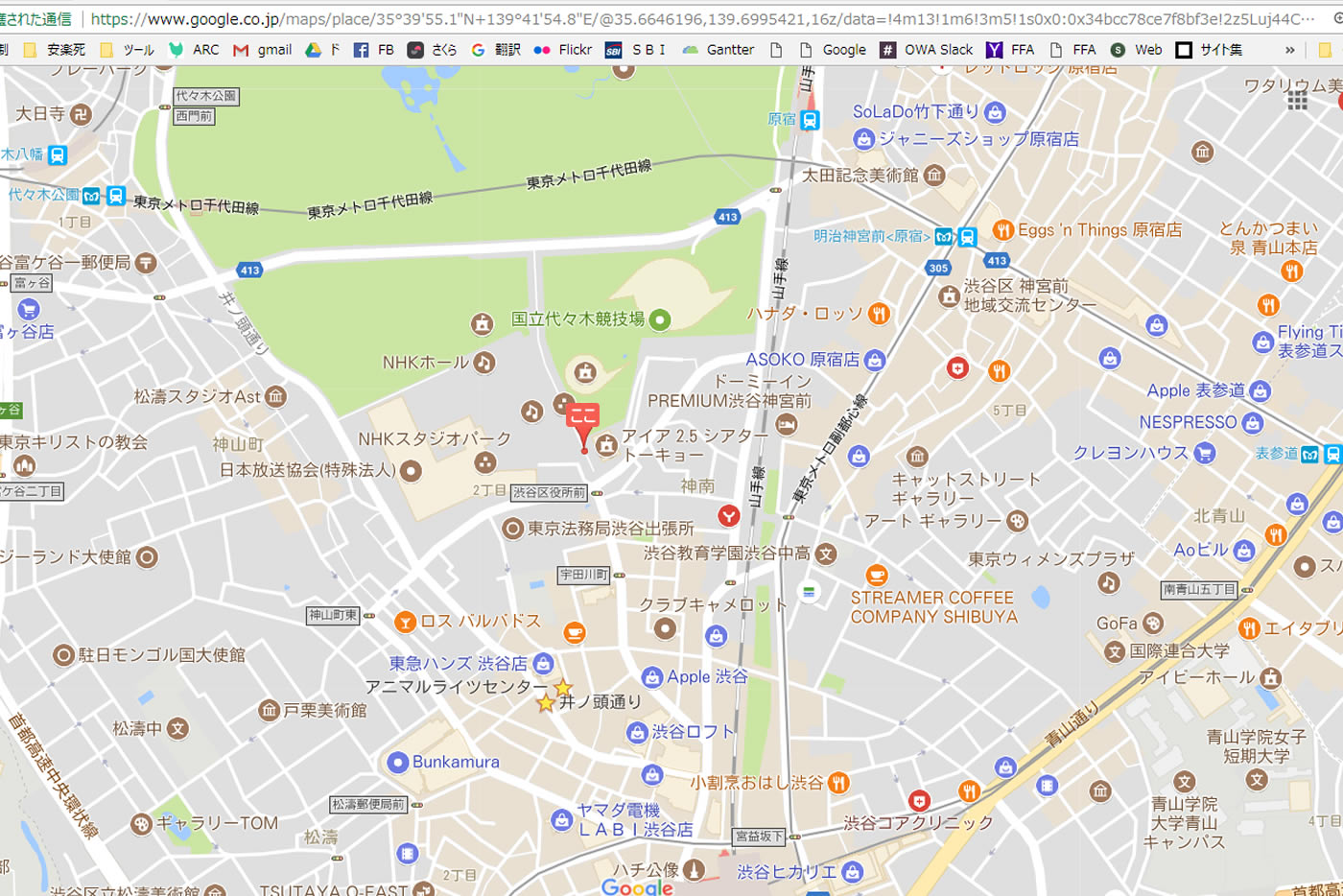Click the 渋谷ロフト shopping icon
1343x896 pixels.
637,733
